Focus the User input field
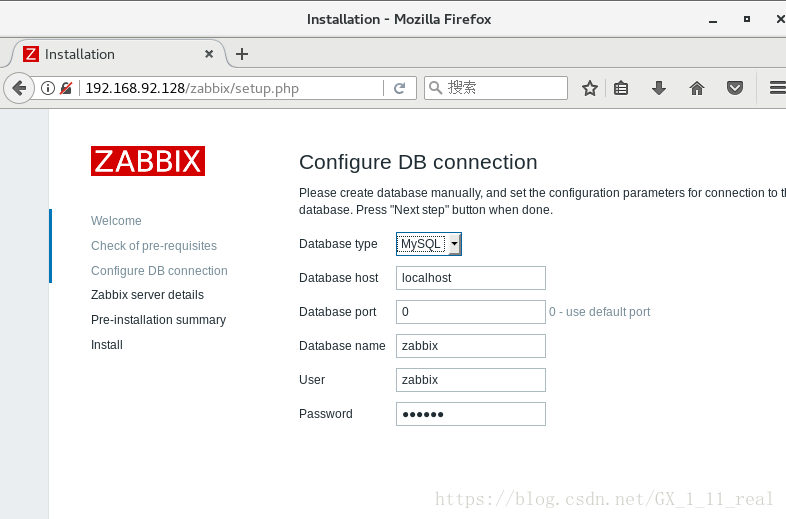Screen dimensions: 786x519 pos(471,380)
